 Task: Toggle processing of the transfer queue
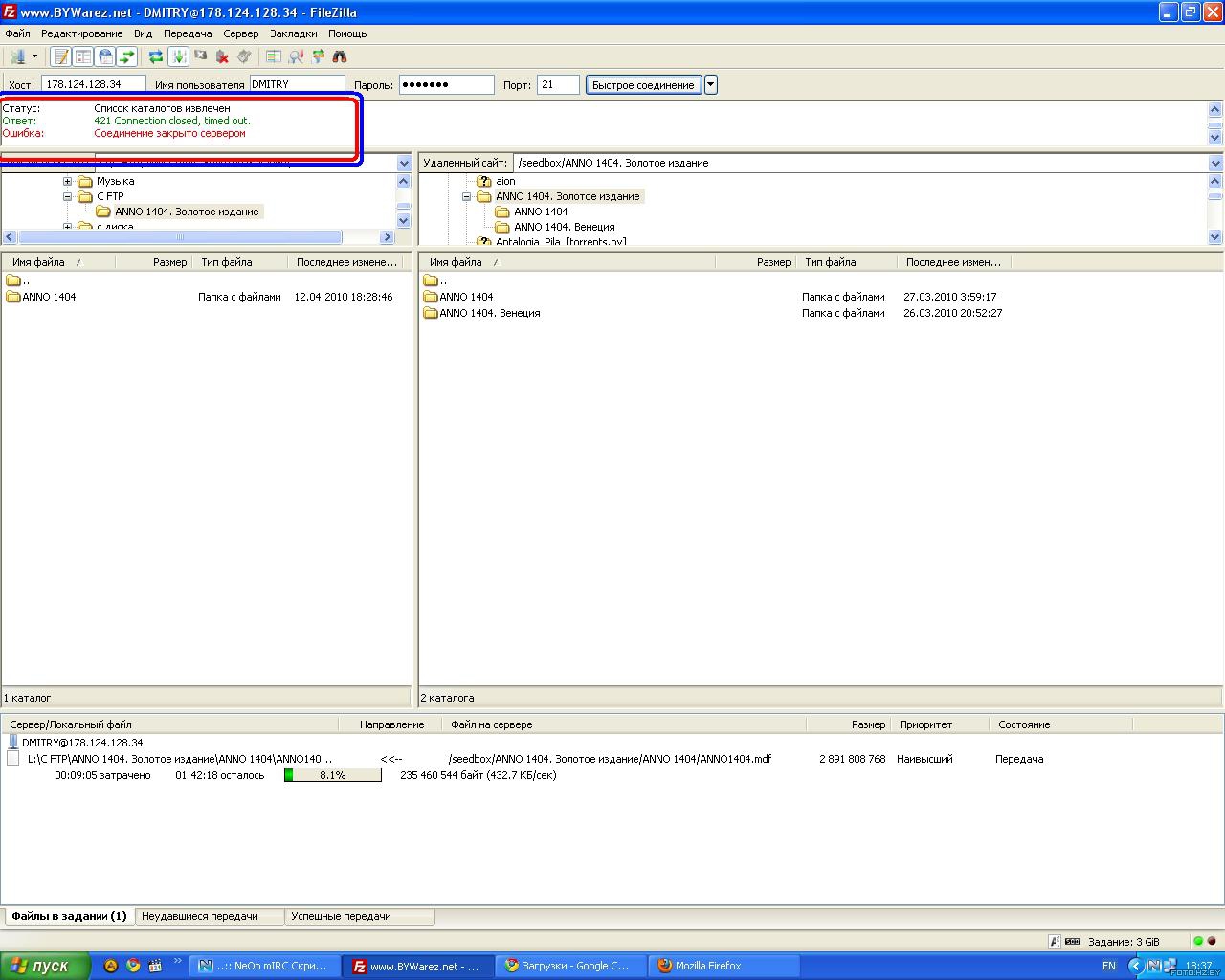coord(178,56)
